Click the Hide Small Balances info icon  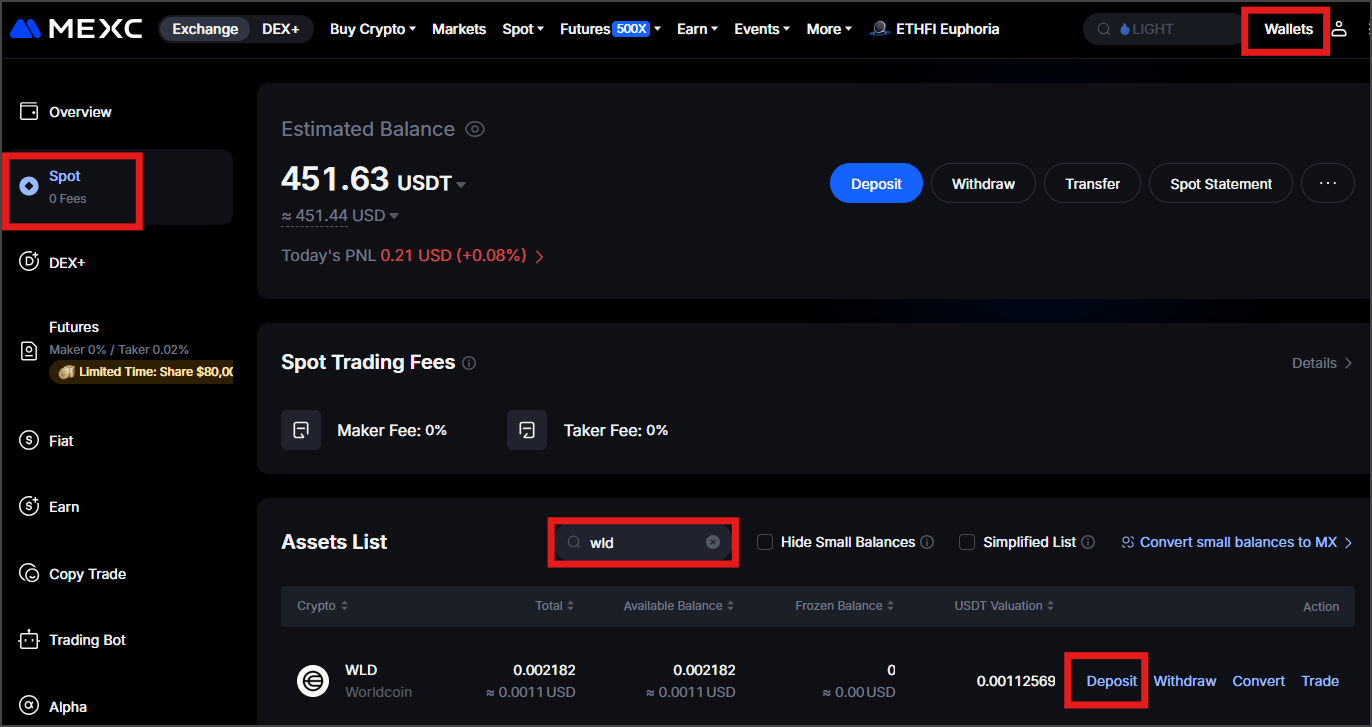(927, 542)
